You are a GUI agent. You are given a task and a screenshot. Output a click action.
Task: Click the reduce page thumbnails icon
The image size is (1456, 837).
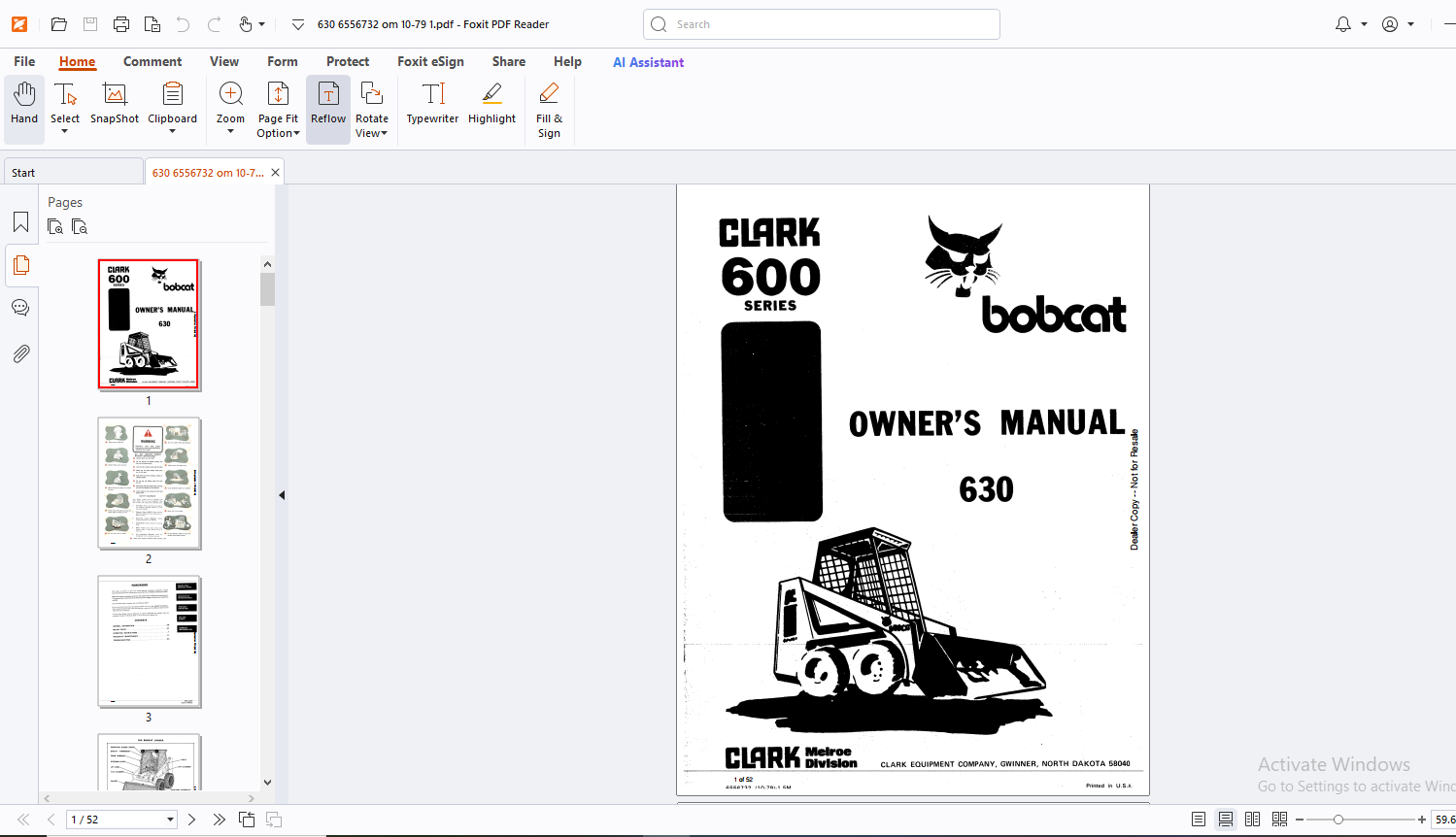coord(80,226)
